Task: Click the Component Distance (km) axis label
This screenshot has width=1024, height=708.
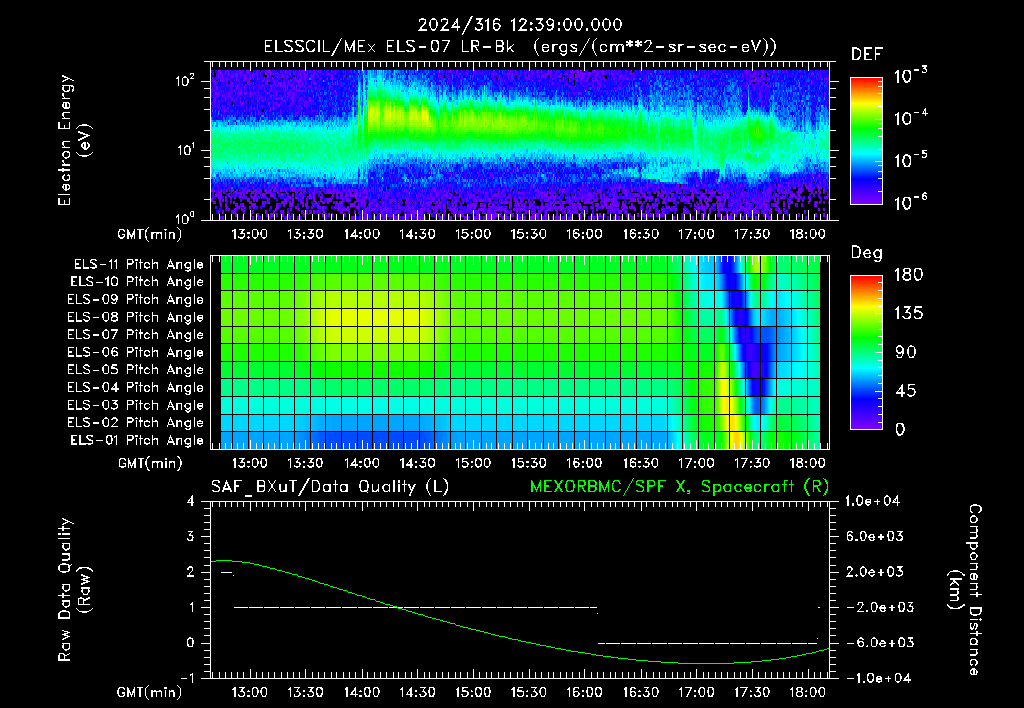Action: tap(964, 590)
